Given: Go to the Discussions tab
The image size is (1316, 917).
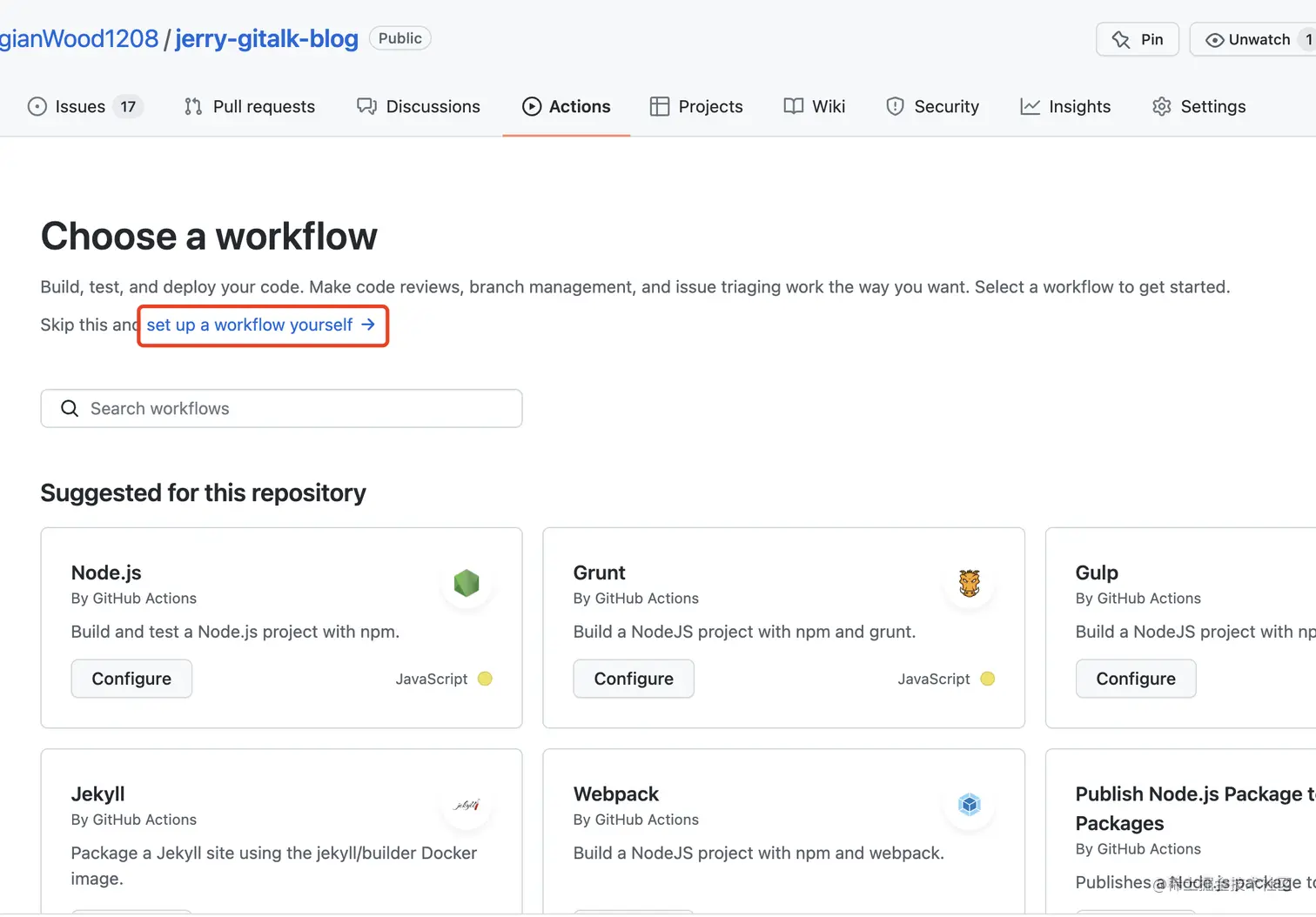Looking at the screenshot, I should pyautogui.click(x=419, y=106).
